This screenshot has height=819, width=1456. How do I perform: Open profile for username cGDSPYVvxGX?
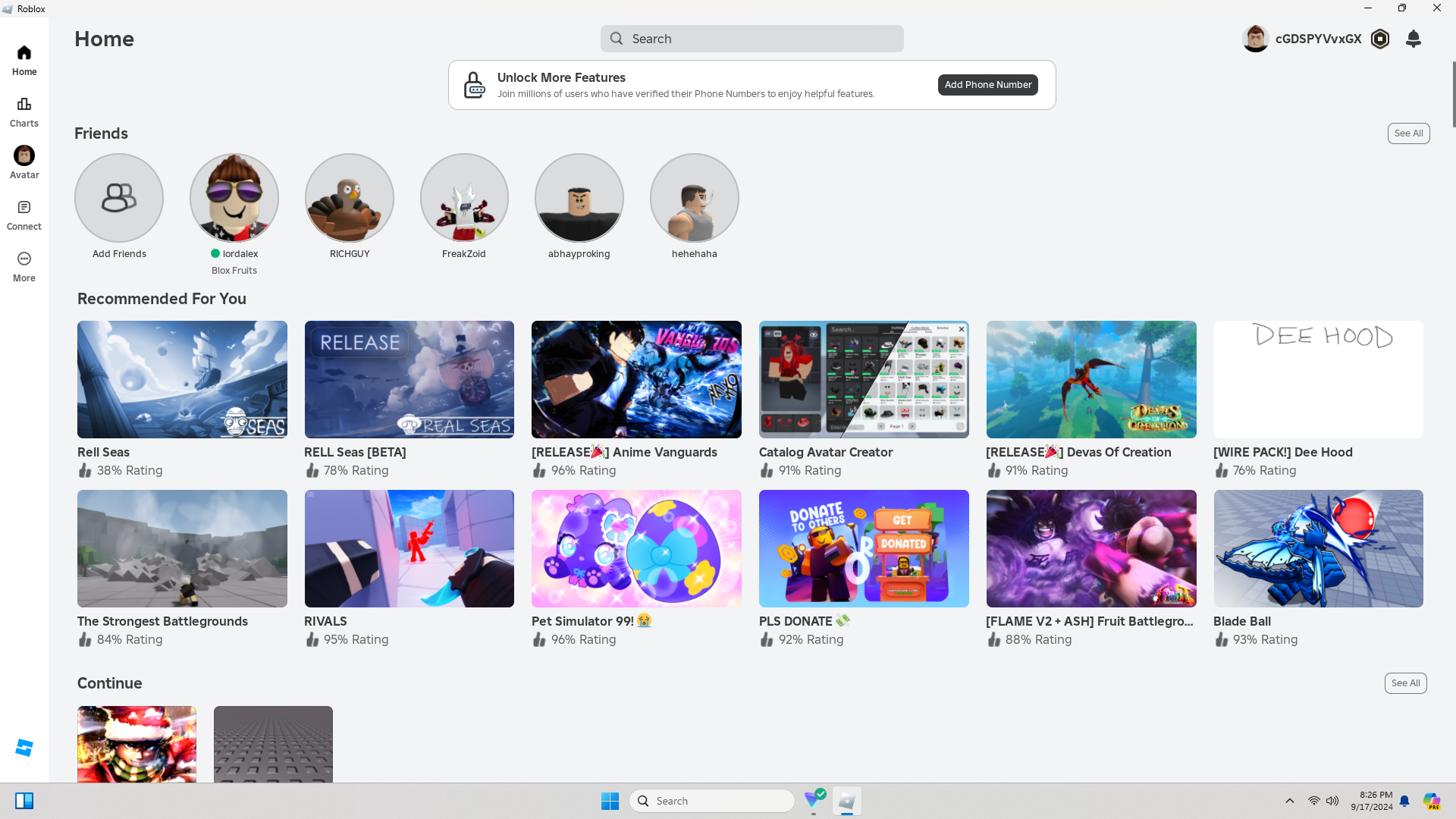(x=1318, y=39)
